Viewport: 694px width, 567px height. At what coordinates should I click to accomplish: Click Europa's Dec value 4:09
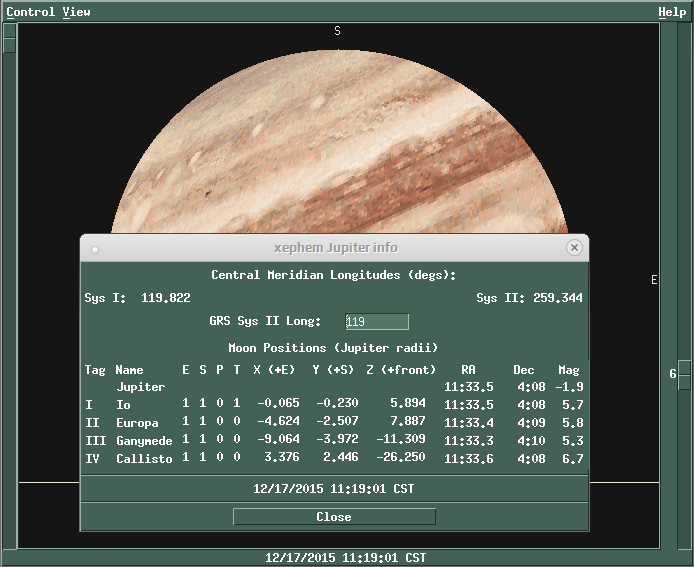click(x=532, y=423)
